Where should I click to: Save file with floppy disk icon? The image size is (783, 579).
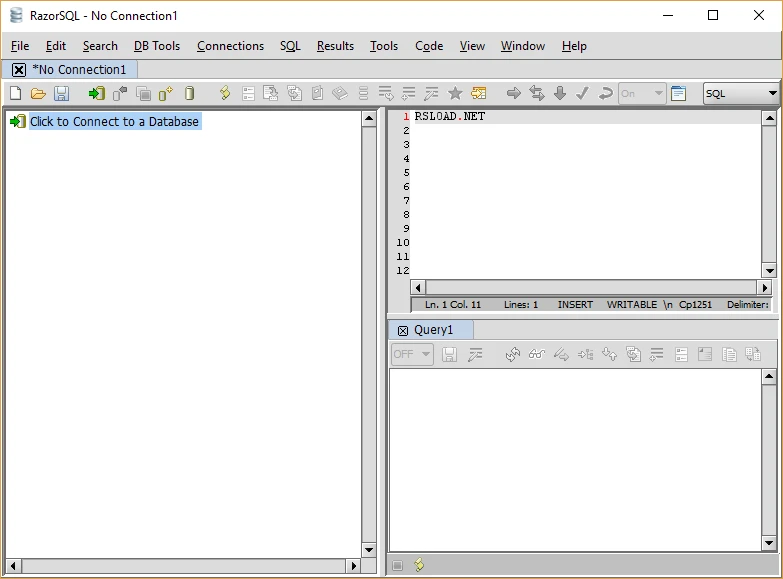[61, 93]
